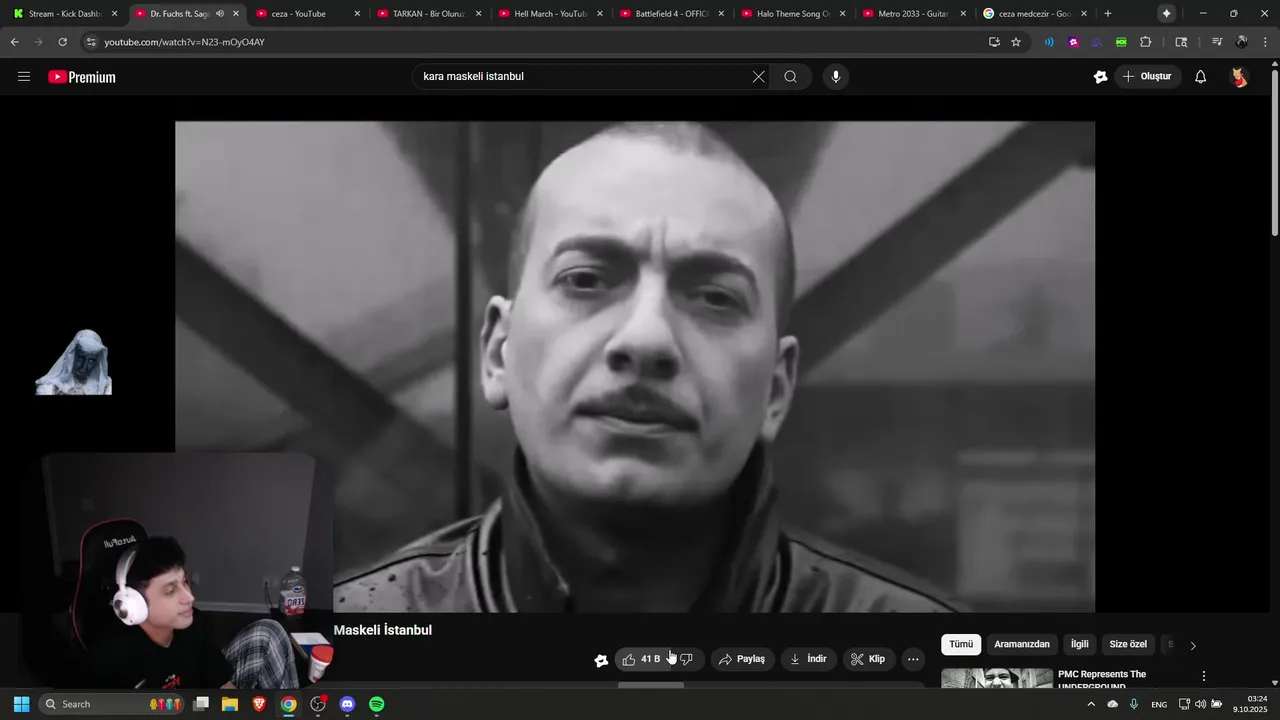
Task: Open YouTube notifications bell
Action: click(1201, 77)
